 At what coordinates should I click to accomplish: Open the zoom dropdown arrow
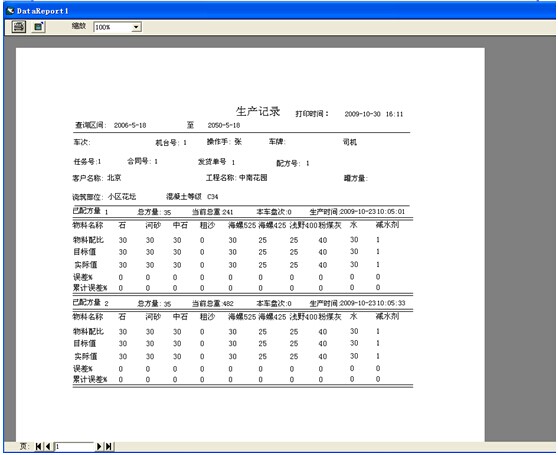pos(136,27)
